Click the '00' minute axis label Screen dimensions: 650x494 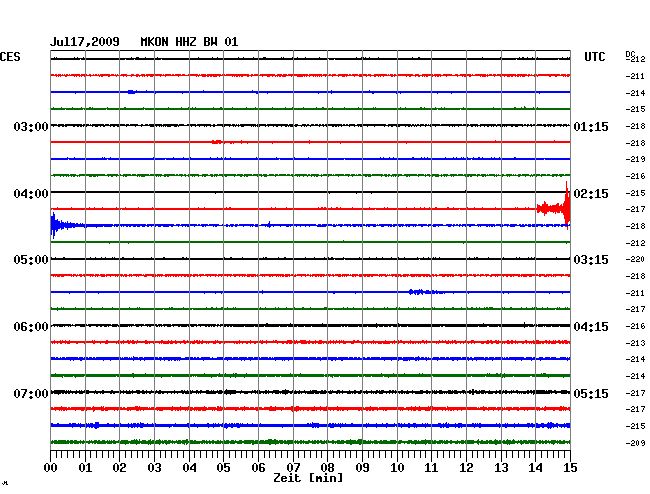click(51, 467)
